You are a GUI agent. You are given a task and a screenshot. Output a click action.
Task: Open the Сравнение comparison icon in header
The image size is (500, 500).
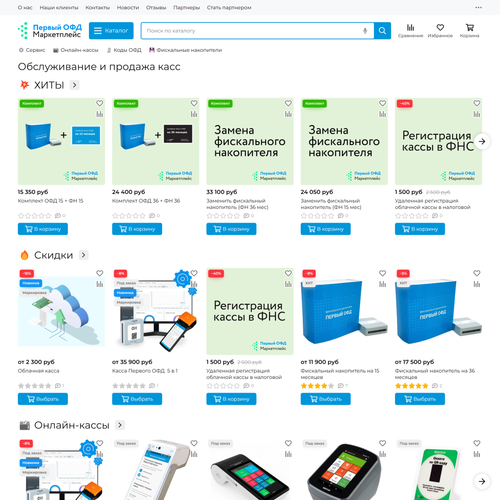click(410, 31)
